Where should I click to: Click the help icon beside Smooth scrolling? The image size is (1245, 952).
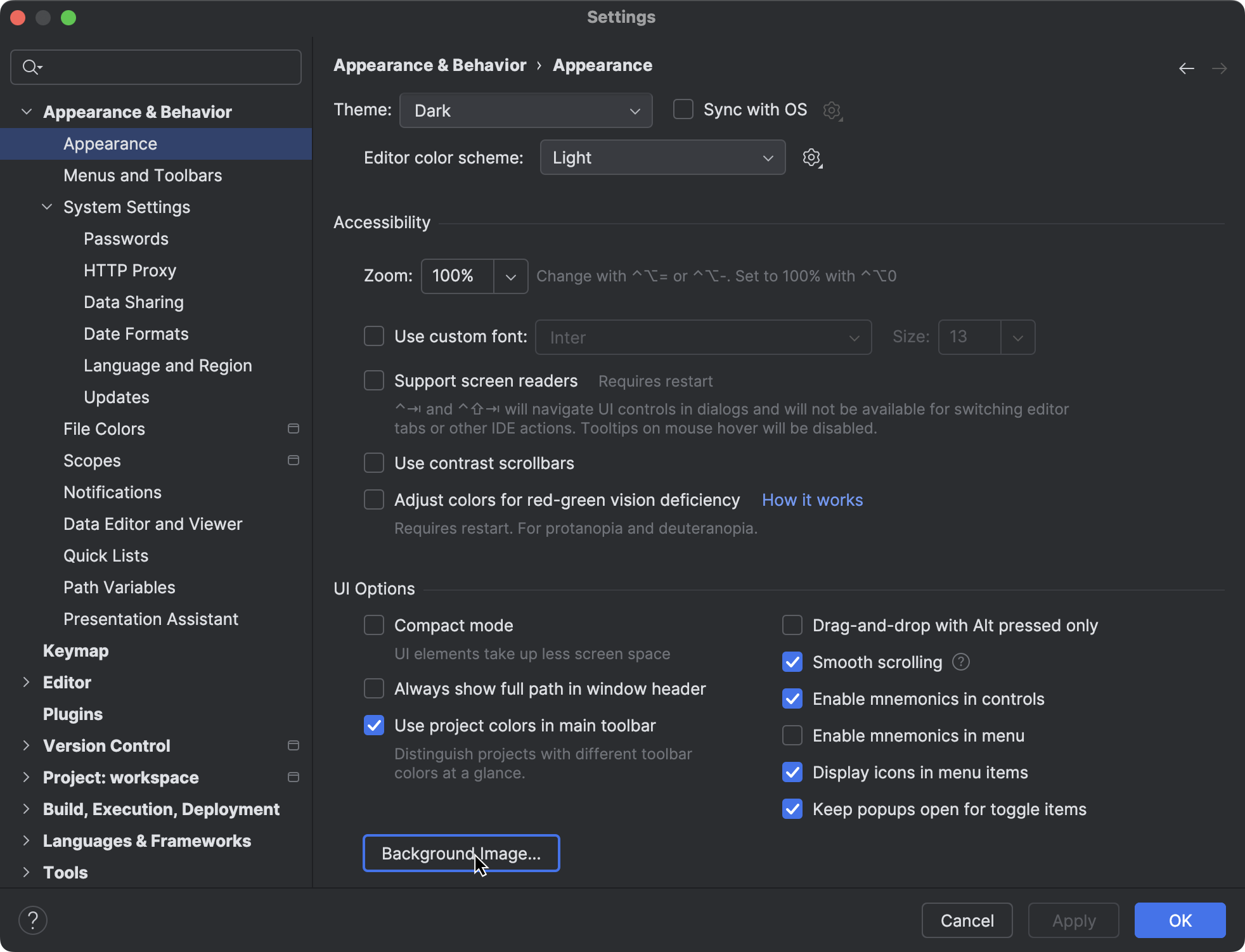(960, 662)
